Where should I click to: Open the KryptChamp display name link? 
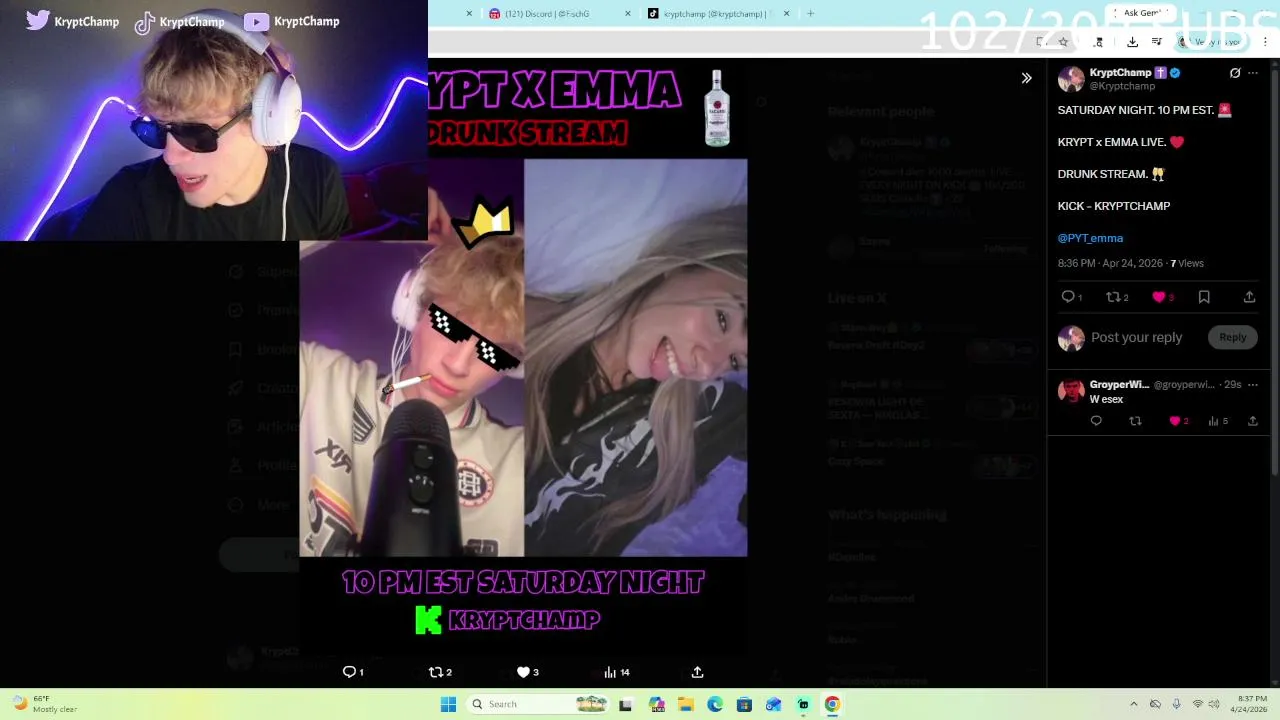pyautogui.click(x=1120, y=73)
